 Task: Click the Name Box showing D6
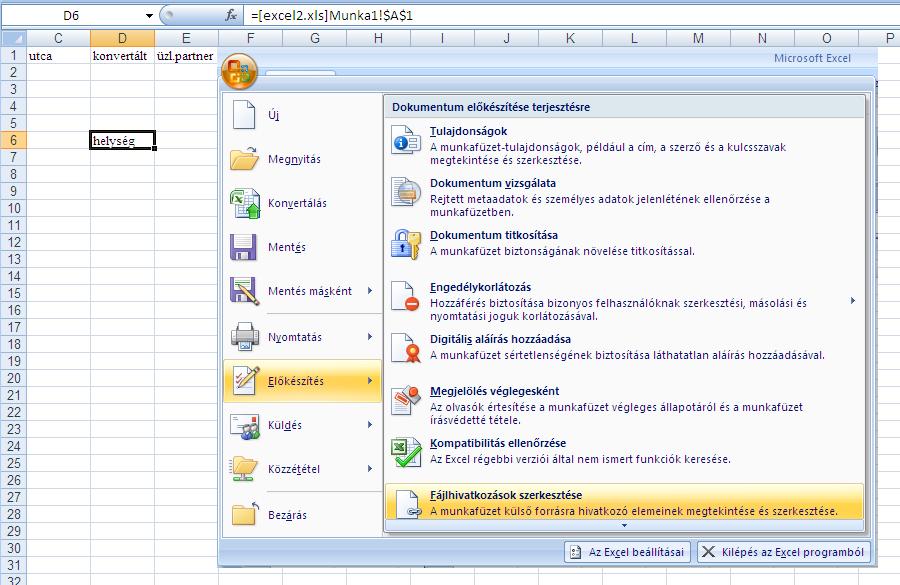coord(71,16)
